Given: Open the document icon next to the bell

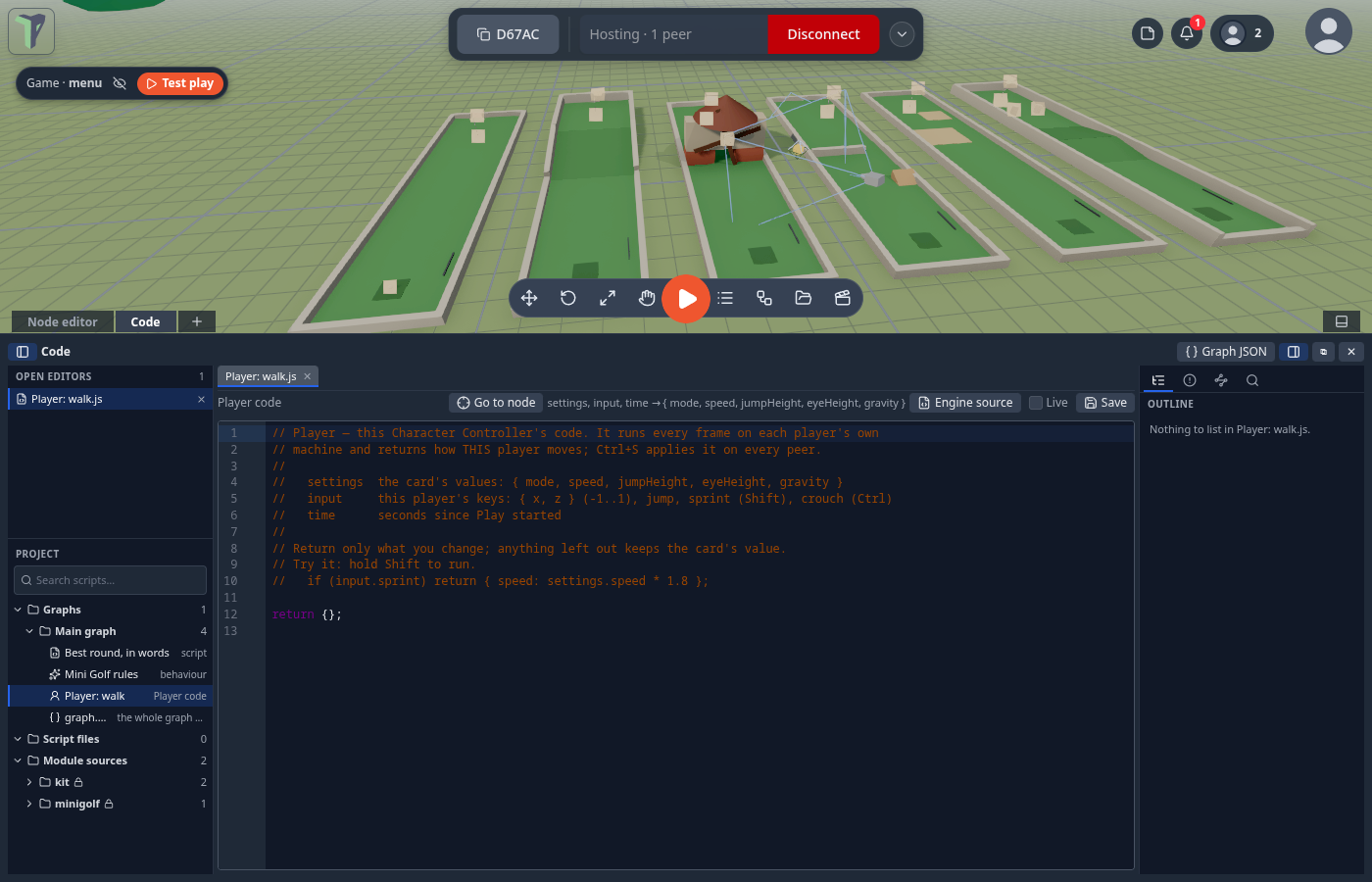Looking at the screenshot, I should pyautogui.click(x=1148, y=33).
